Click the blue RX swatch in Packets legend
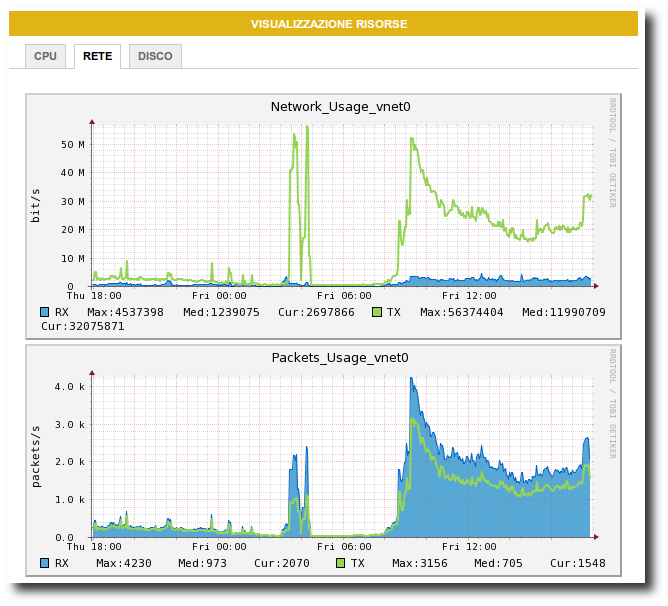 point(44,563)
